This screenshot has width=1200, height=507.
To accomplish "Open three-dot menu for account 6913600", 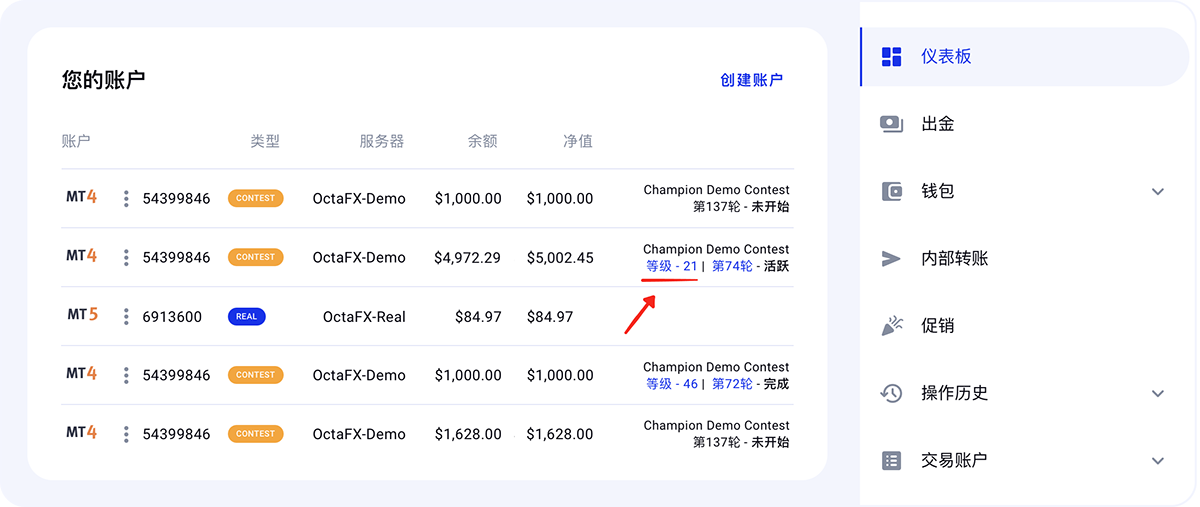I will click(126, 317).
